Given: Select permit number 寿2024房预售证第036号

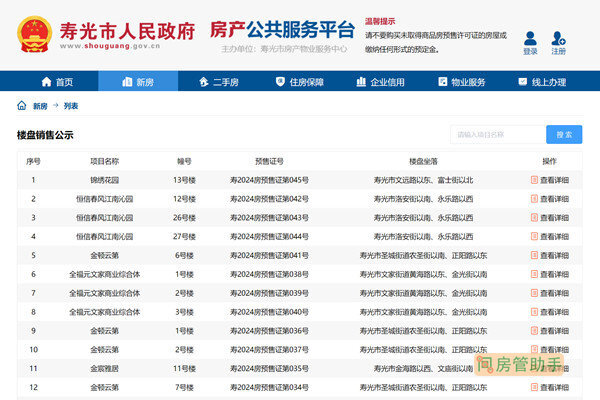Looking at the screenshot, I should click(269, 331).
